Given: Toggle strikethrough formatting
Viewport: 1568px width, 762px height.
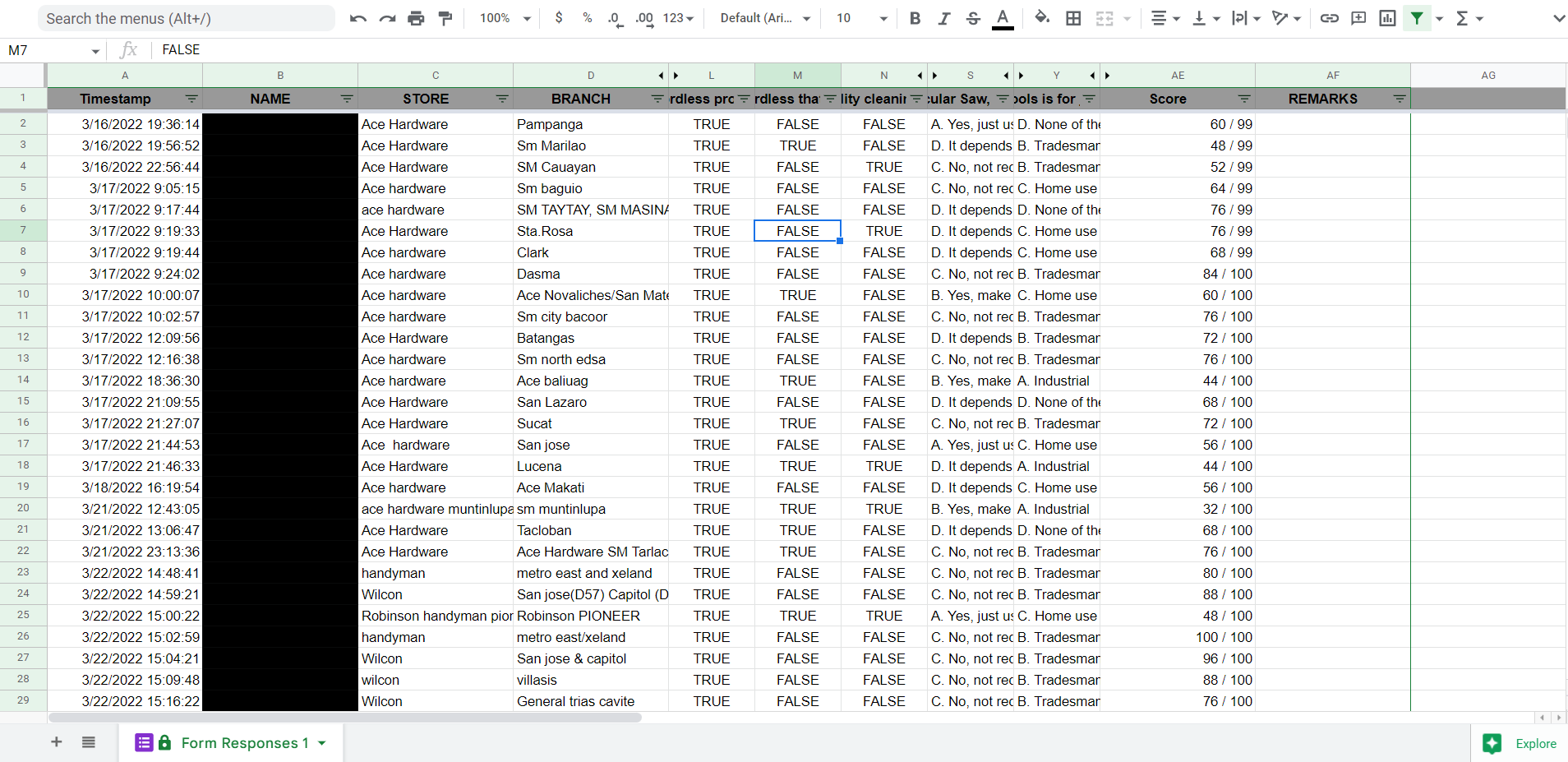Looking at the screenshot, I should click(x=973, y=18).
